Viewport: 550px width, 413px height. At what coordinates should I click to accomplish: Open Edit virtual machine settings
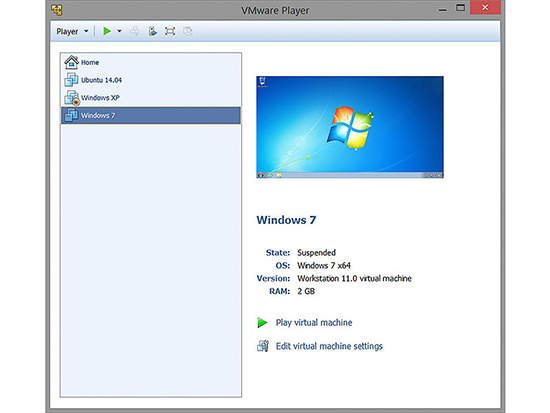329,346
